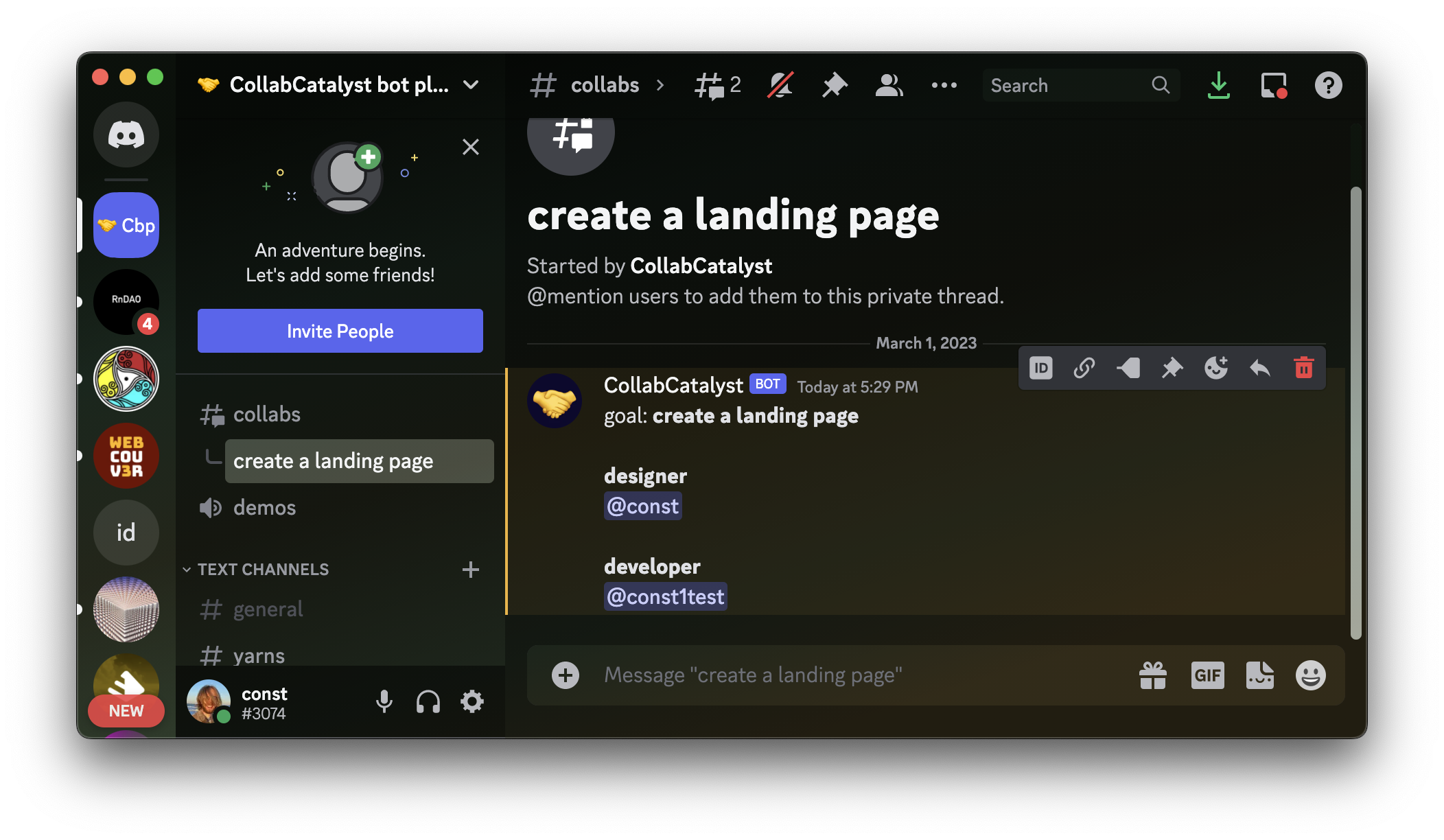
Task: Click the Search field
Action: pyautogui.click(x=1082, y=85)
